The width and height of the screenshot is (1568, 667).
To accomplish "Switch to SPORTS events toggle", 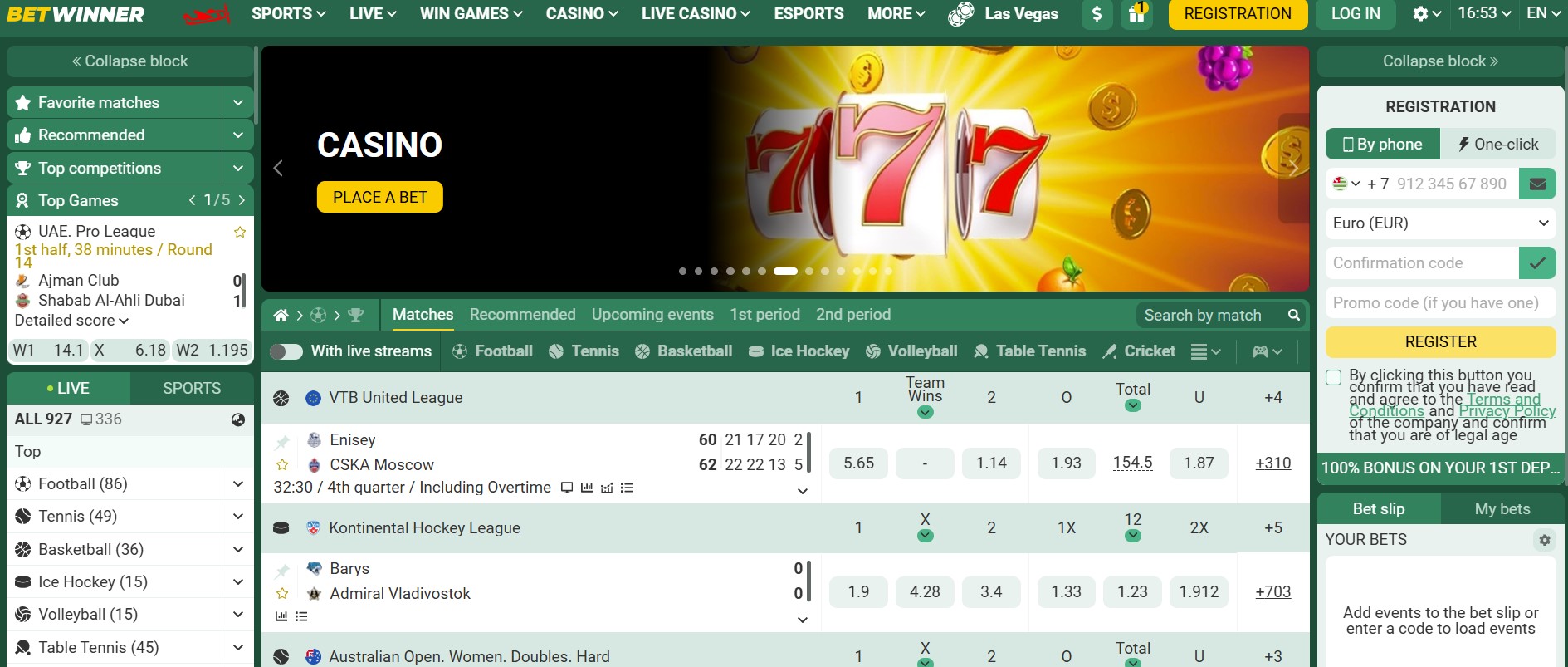I will 192,388.
